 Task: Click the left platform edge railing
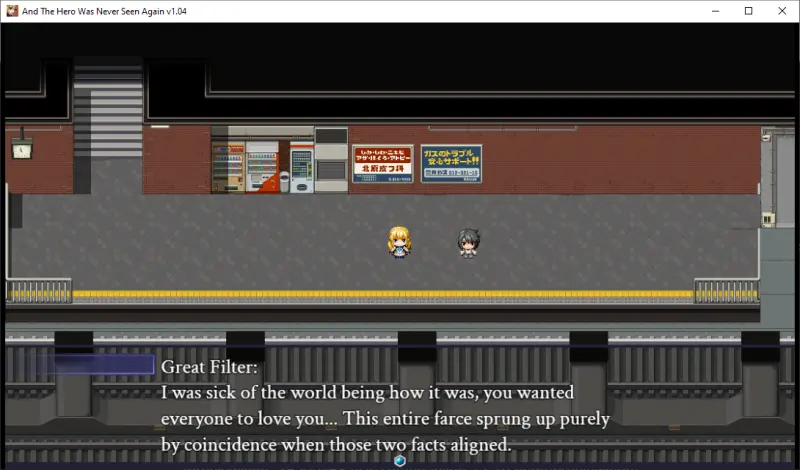click(x=38, y=291)
